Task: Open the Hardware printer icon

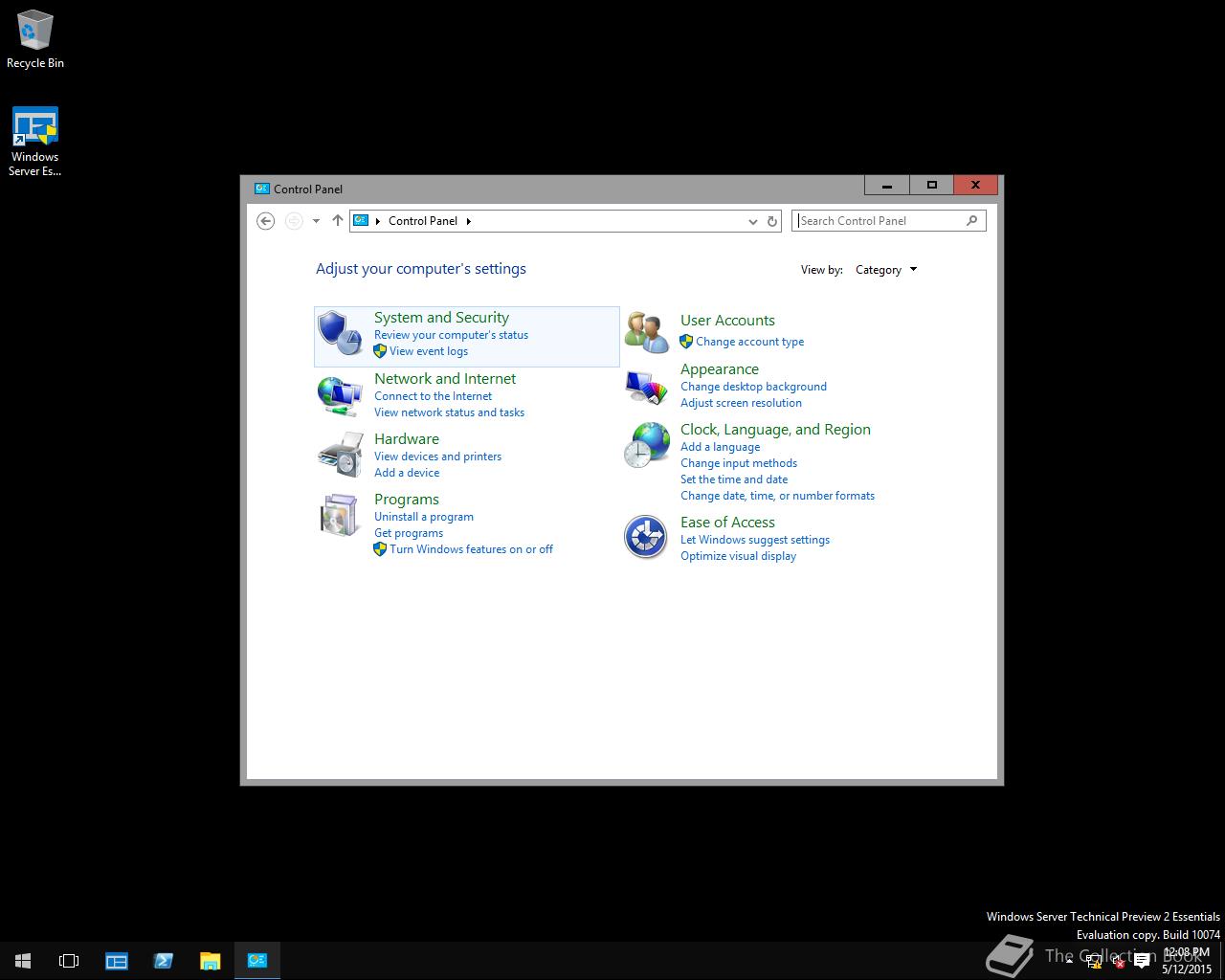Action: [x=340, y=455]
